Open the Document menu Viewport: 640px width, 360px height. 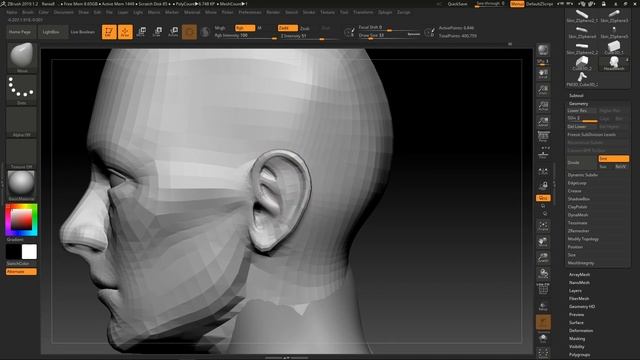[64, 12]
